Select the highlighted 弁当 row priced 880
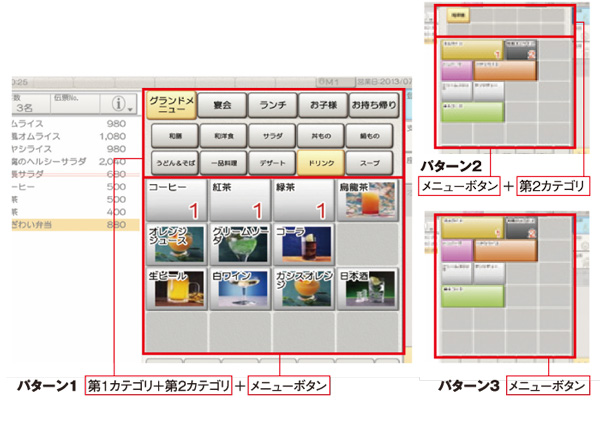Screen dimensions: 600x429 click(x=75, y=225)
